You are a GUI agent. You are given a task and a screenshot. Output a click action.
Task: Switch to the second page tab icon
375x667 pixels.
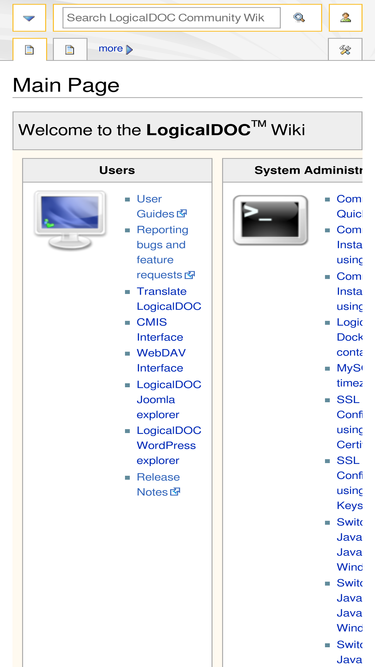point(70,50)
